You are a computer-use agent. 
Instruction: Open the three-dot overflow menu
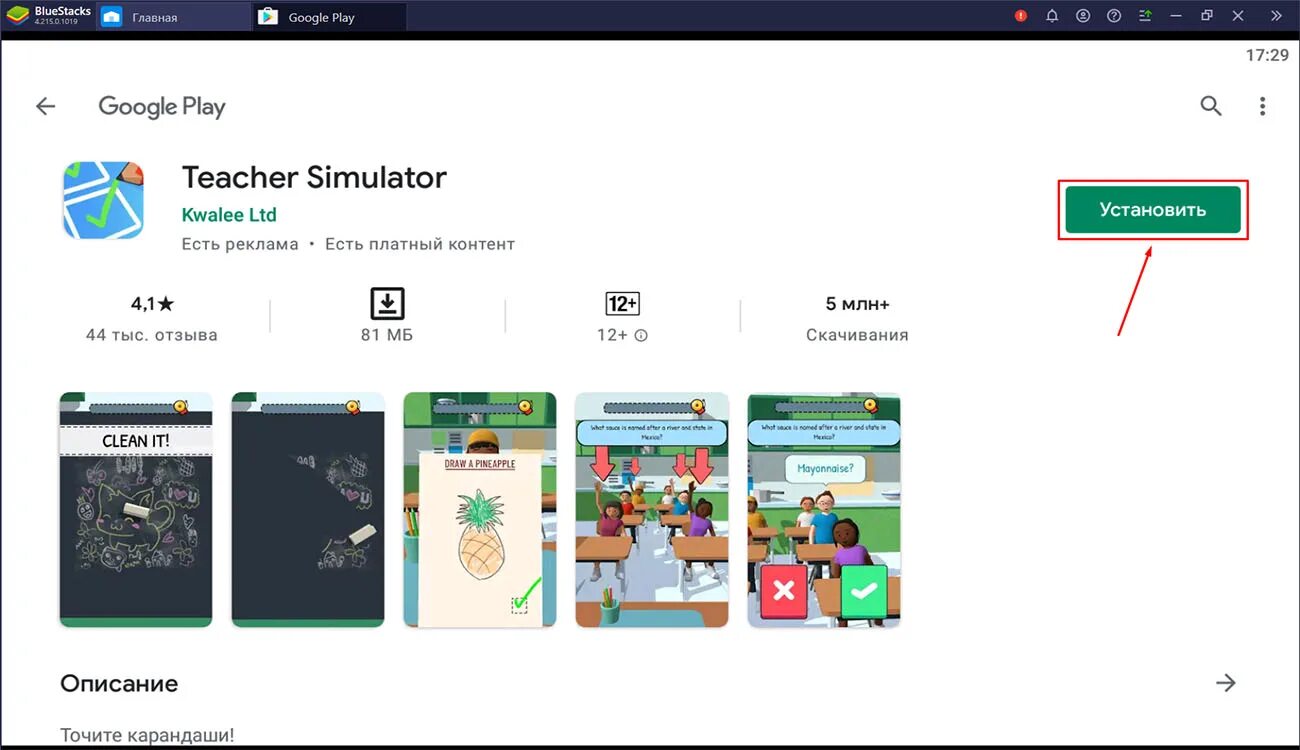(x=1263, y=106)
